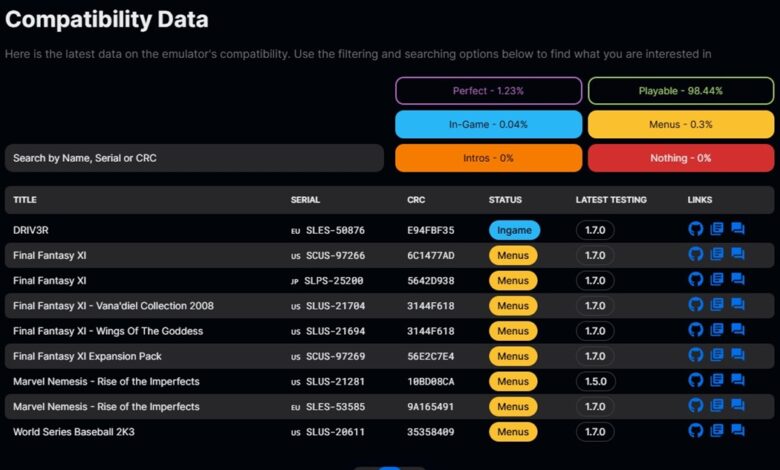Open the forum icon in the SLES-53585 Marvel Nemesis row

pyautogui.click(x=737, y=406)
